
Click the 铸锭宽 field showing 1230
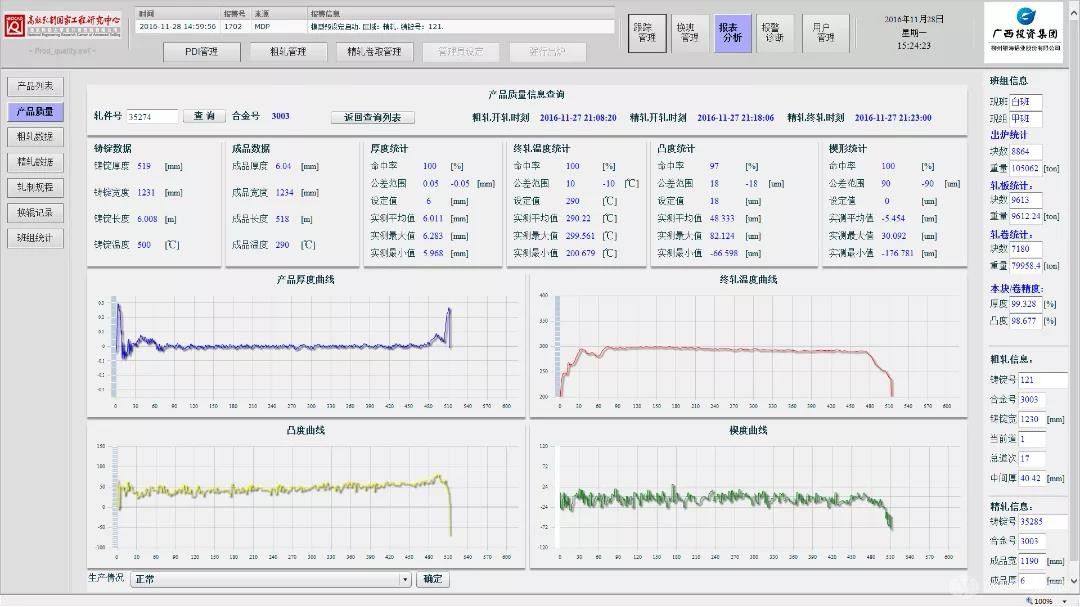pos(1032,419)
